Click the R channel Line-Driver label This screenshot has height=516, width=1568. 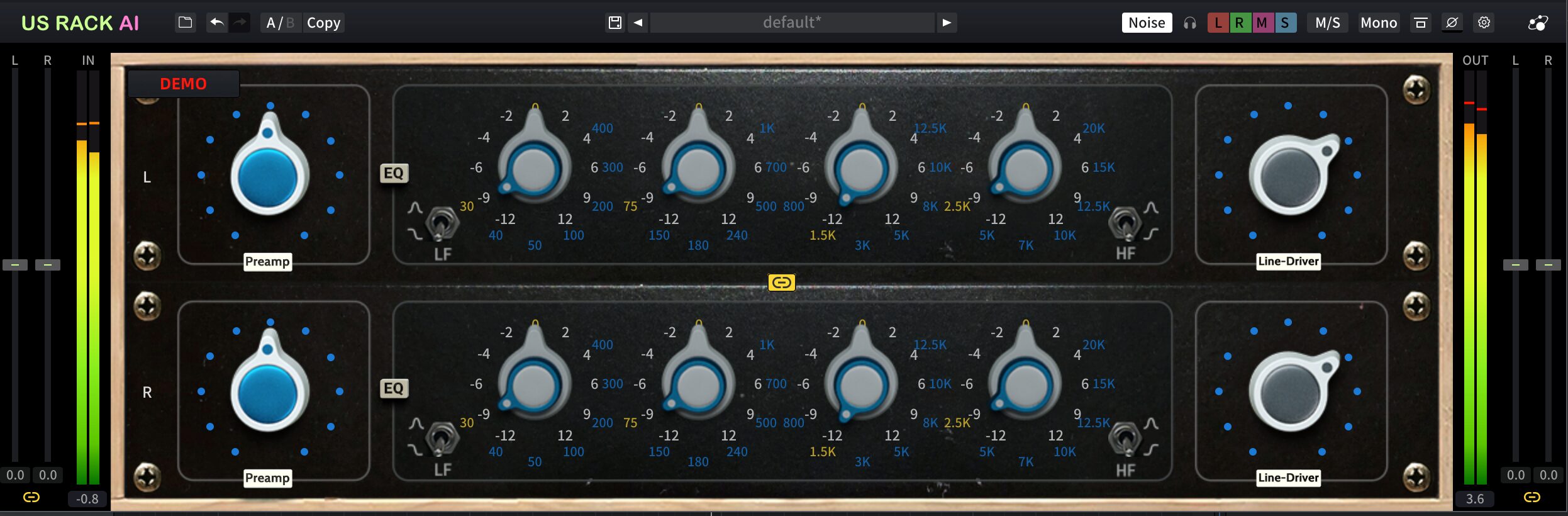point(1288,478)
